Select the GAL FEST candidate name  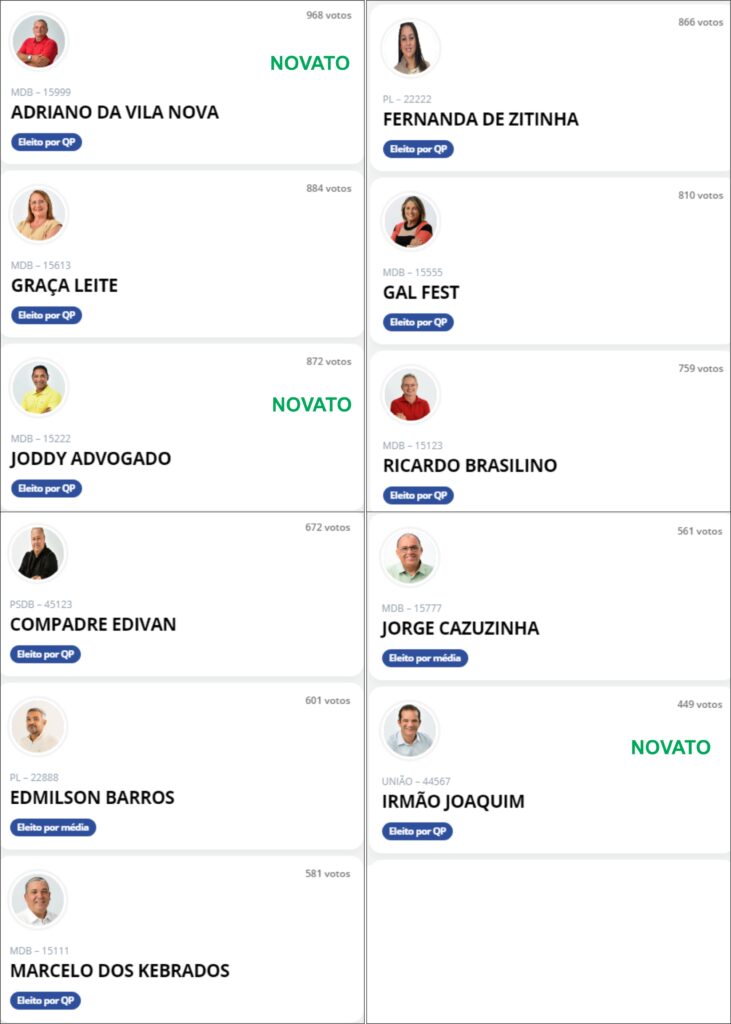point(421,292)
